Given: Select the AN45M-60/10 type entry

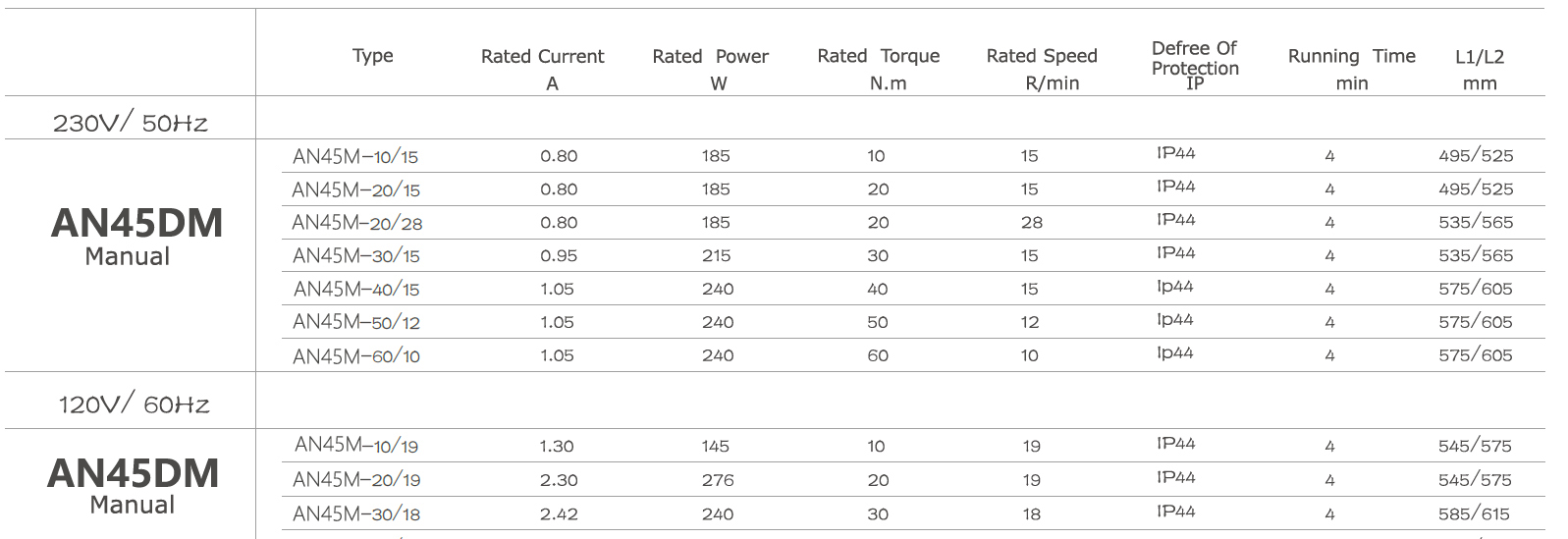Looking at the screenshot, I should [x=356, y=356].
